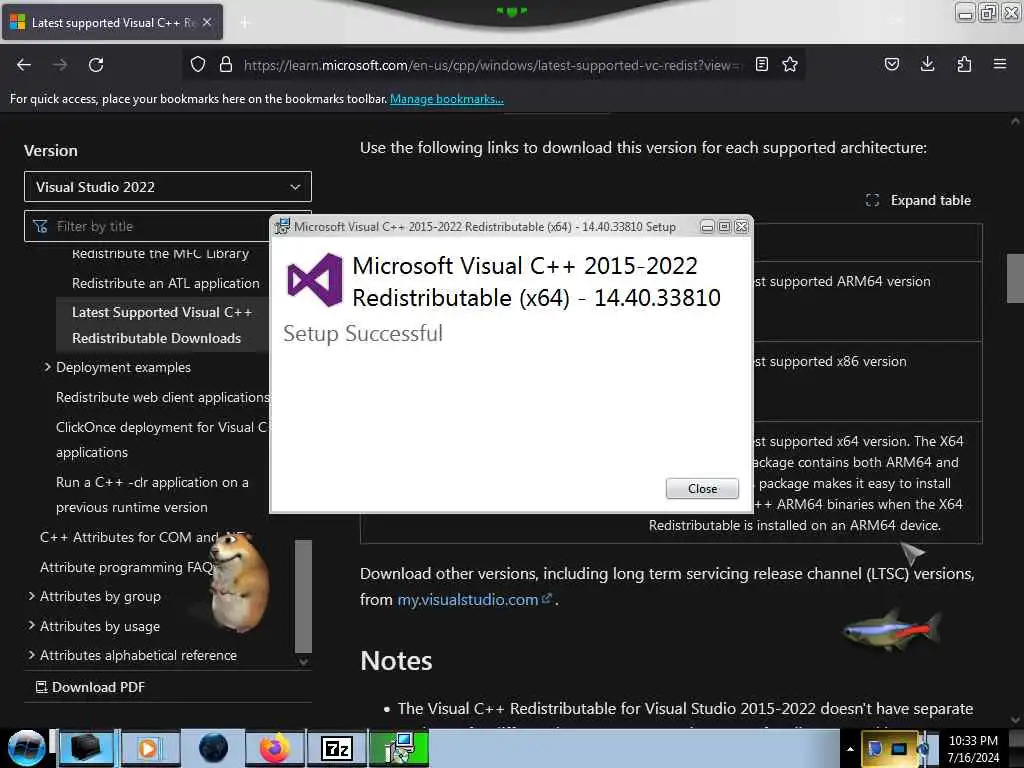
Task: Open the Firefox downloads panel
Action: tap(927, 65)
